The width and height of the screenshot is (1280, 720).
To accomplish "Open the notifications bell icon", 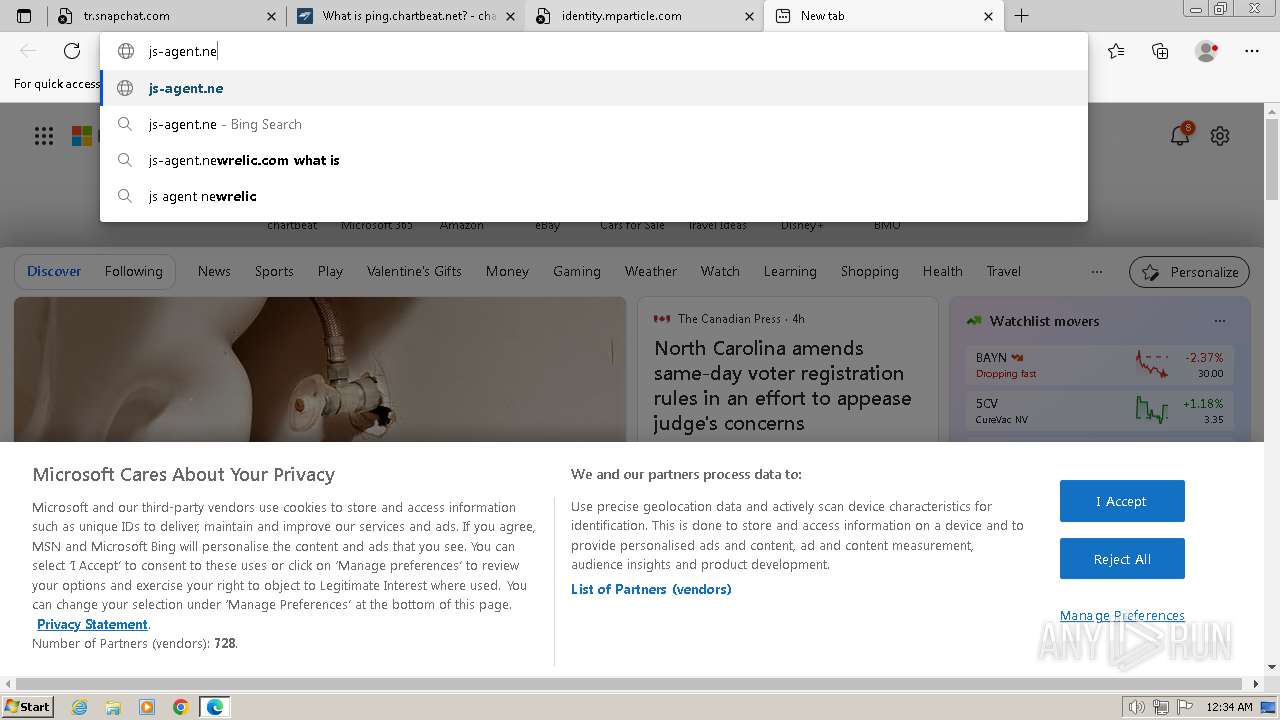I will [x=1180, y=136].
